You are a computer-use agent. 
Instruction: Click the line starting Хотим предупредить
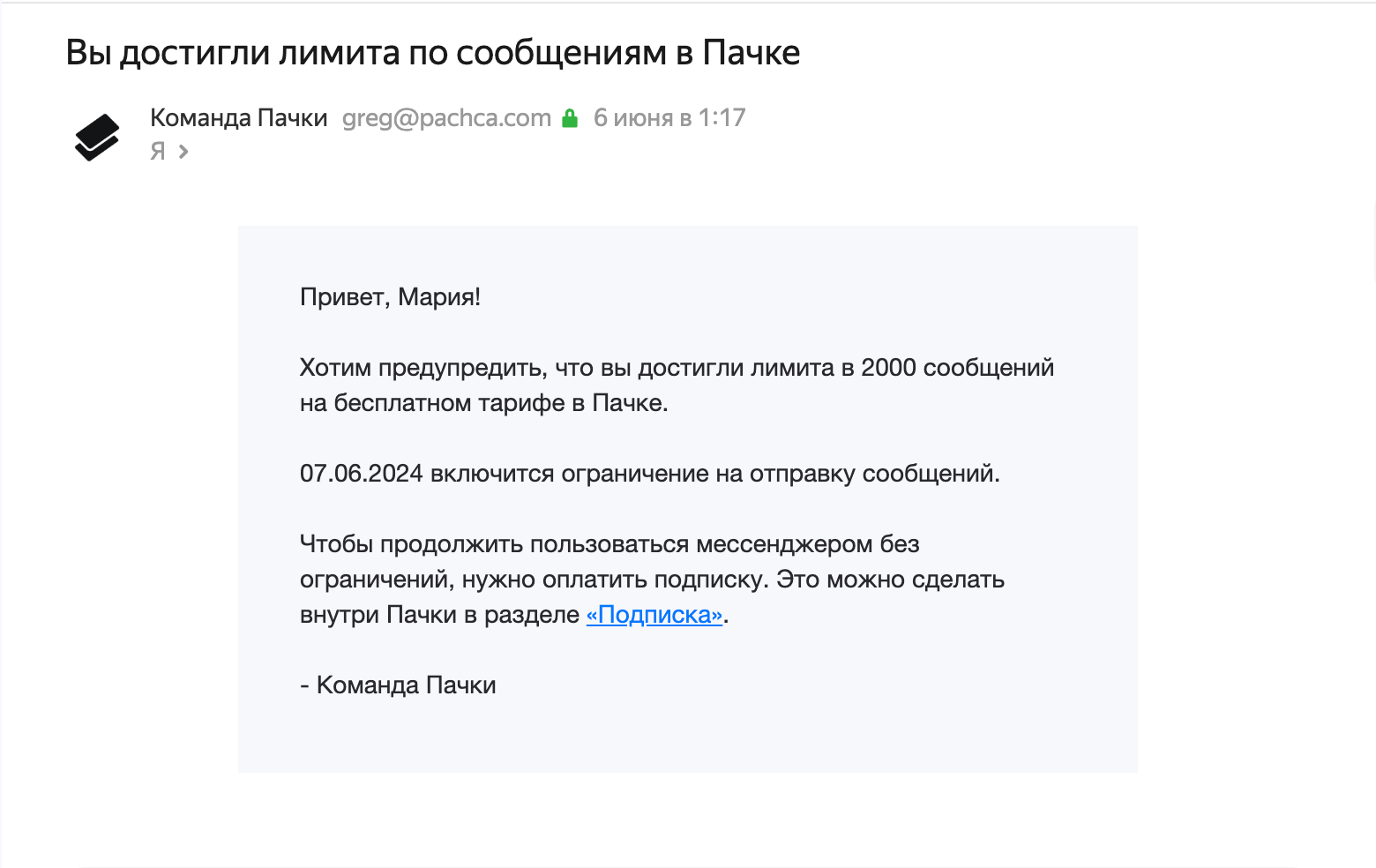(677, 368)
